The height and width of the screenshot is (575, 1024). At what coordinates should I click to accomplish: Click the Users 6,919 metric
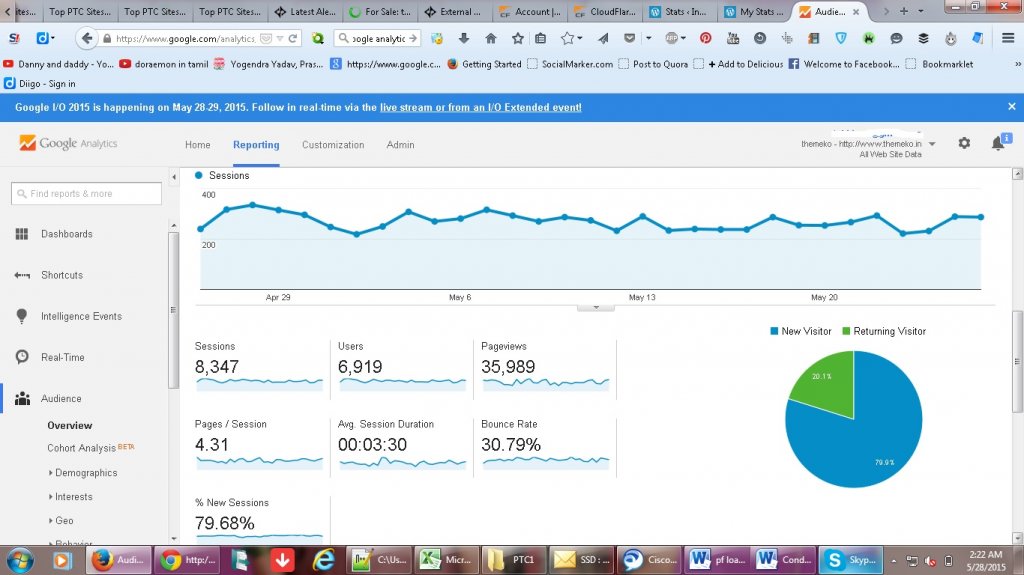tap(360, 367)
